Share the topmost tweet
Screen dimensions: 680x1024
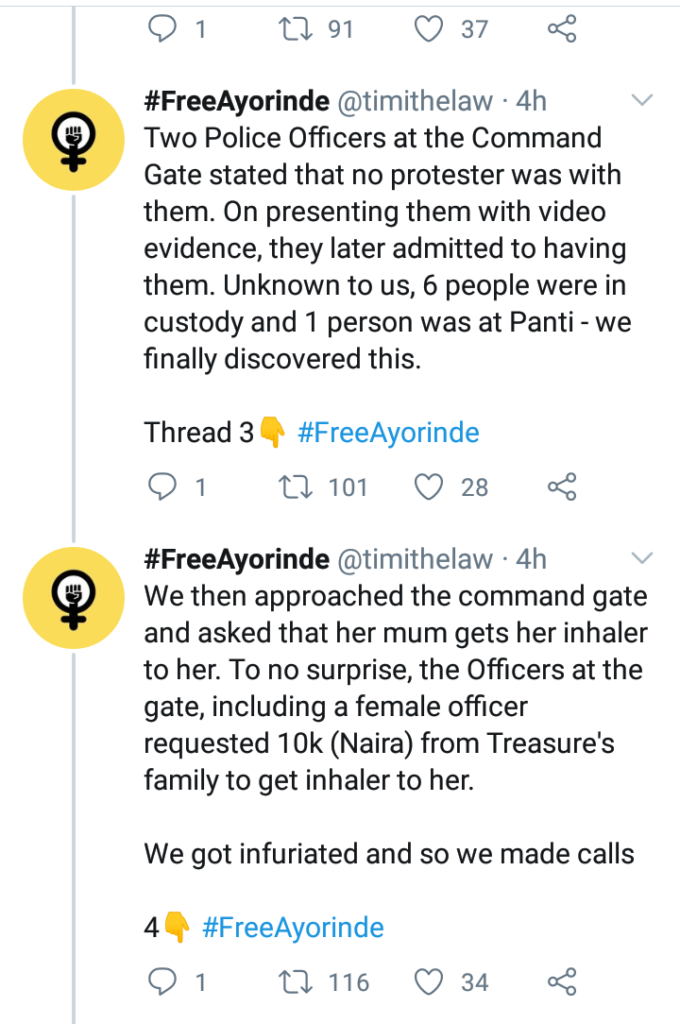pos(563,29)
